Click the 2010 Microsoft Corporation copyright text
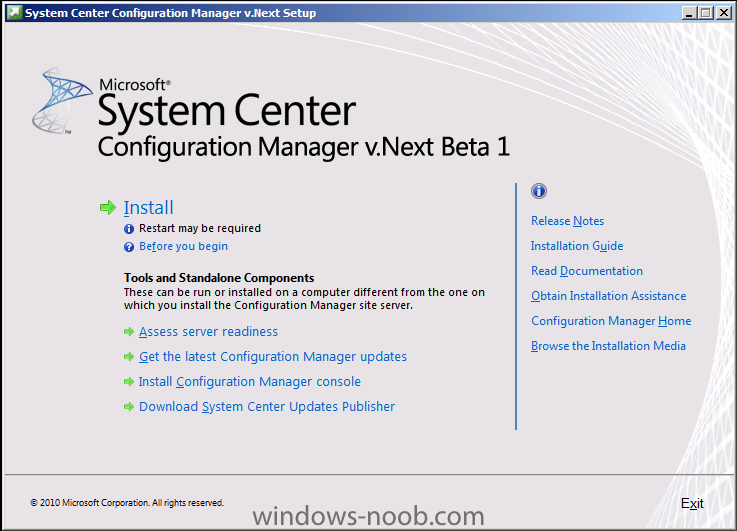The height and width of the screenshot is (531, 737). click(127, 503)
